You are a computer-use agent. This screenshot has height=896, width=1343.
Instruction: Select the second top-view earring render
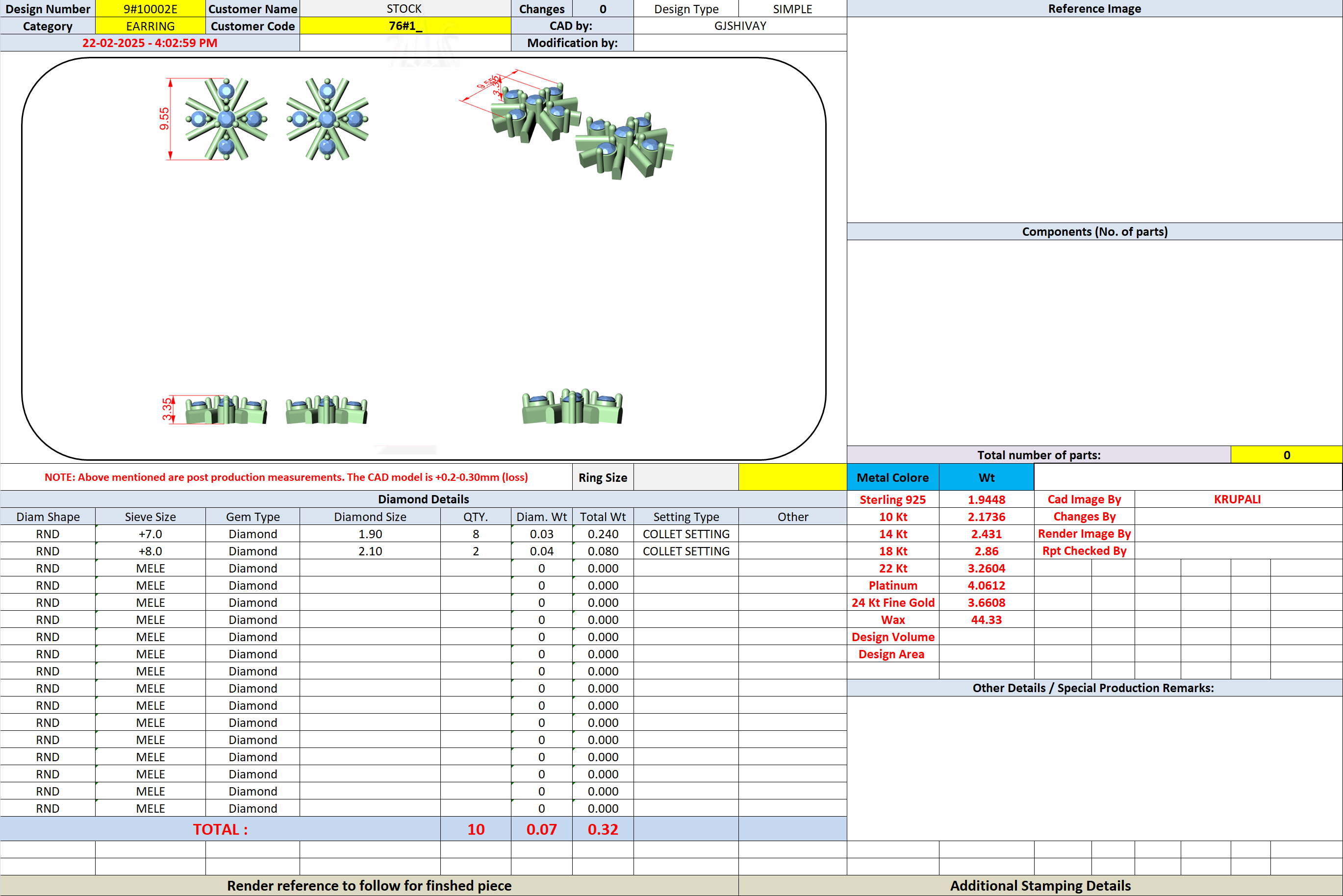point(328,120)
